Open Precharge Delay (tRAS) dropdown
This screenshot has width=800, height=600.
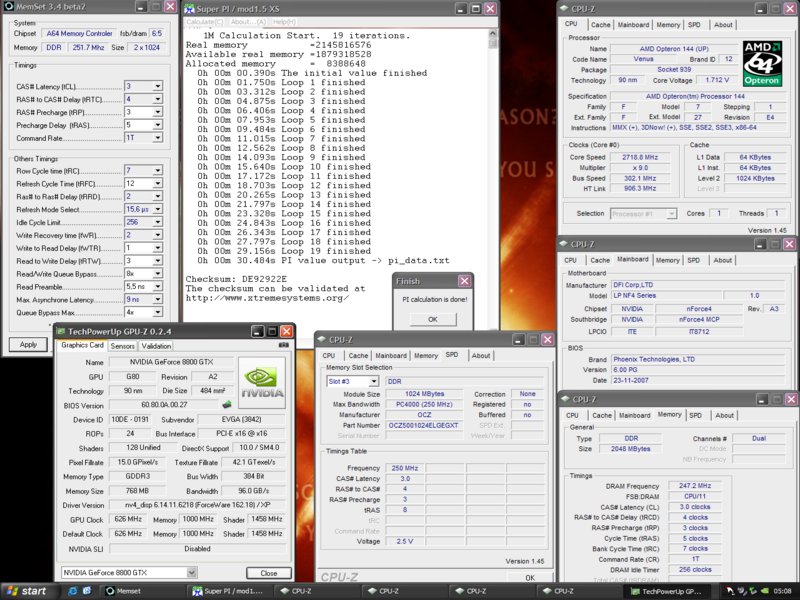pos(158,125)
